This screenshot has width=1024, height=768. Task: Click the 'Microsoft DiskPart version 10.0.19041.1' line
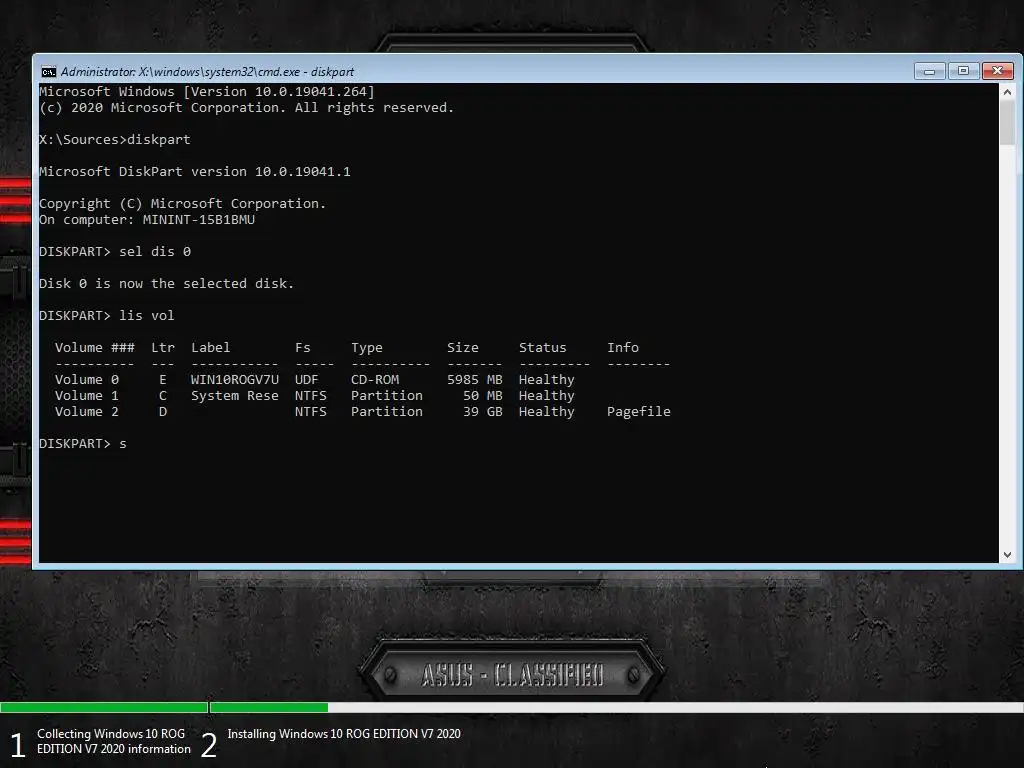pos(195,171)
